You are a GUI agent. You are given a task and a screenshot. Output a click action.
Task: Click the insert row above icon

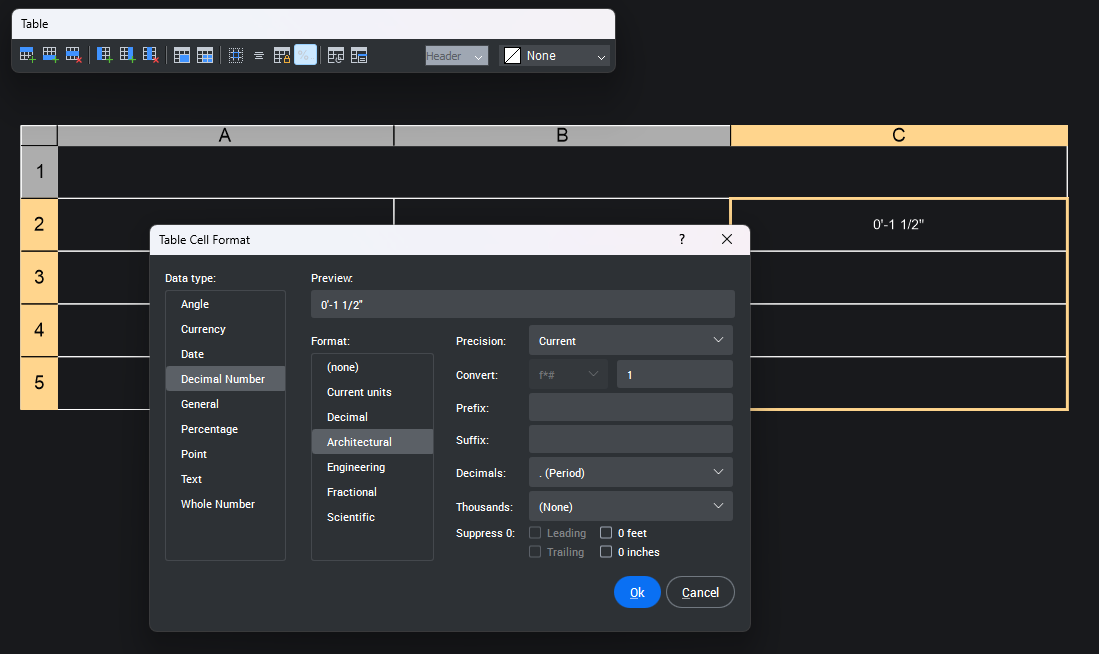pos(27,56)
